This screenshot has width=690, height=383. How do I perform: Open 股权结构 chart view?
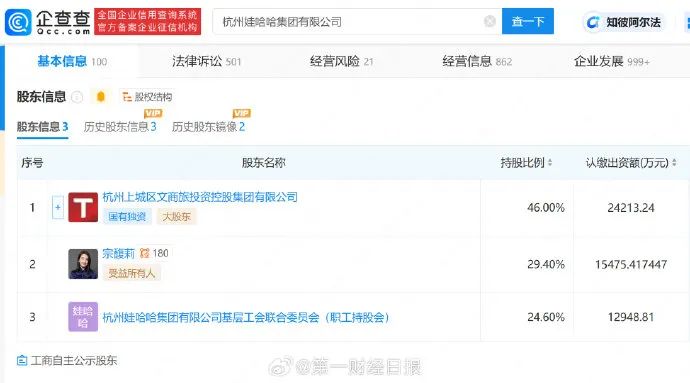[x=147, y=97]
